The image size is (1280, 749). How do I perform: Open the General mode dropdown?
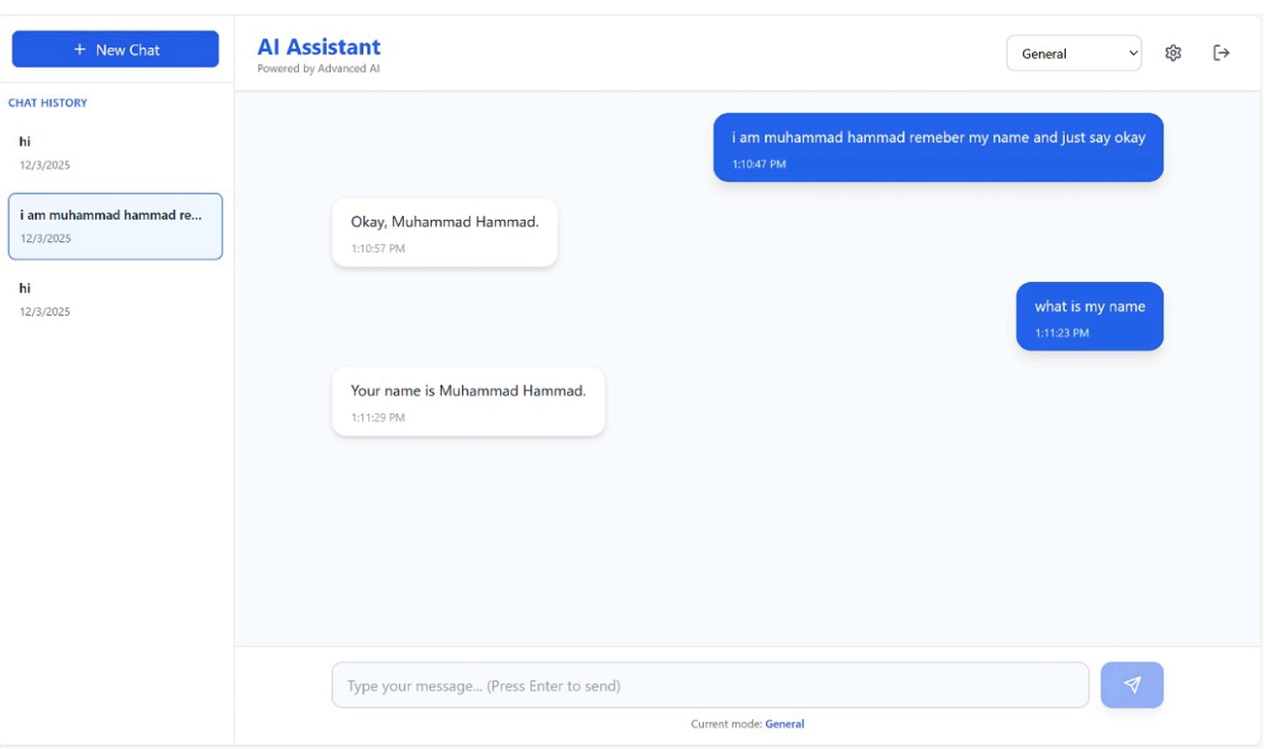pos(1074,53)
